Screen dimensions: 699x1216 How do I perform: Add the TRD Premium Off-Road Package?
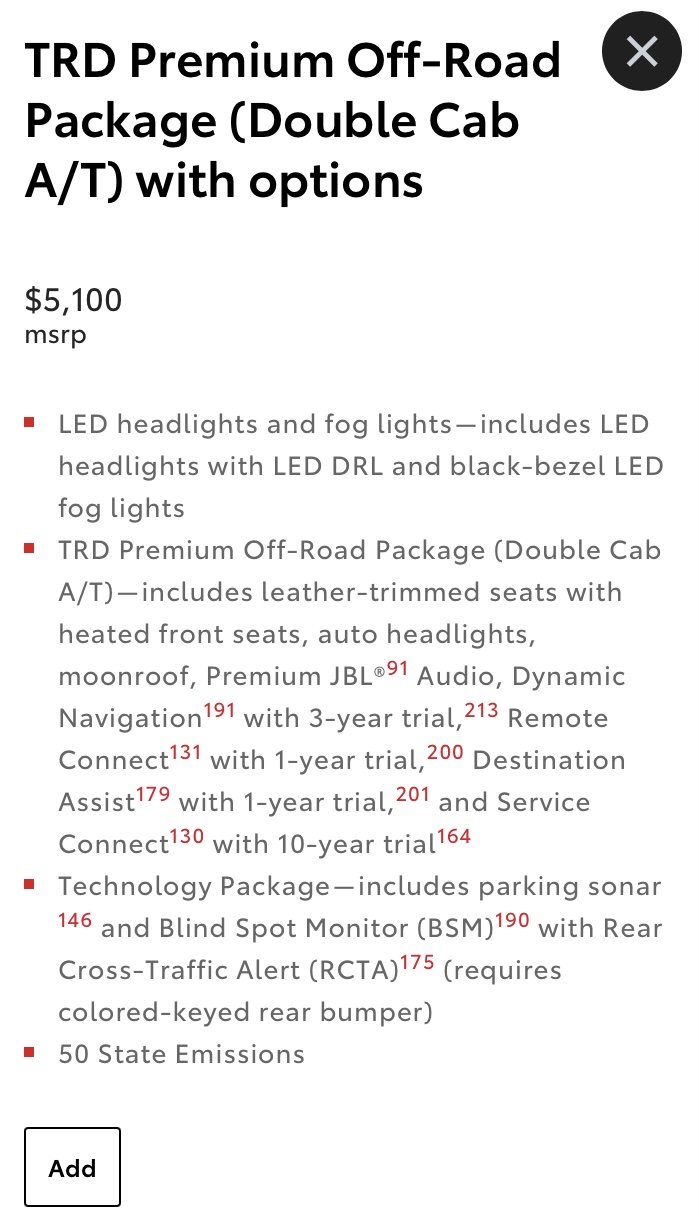tap(73, 1167)
